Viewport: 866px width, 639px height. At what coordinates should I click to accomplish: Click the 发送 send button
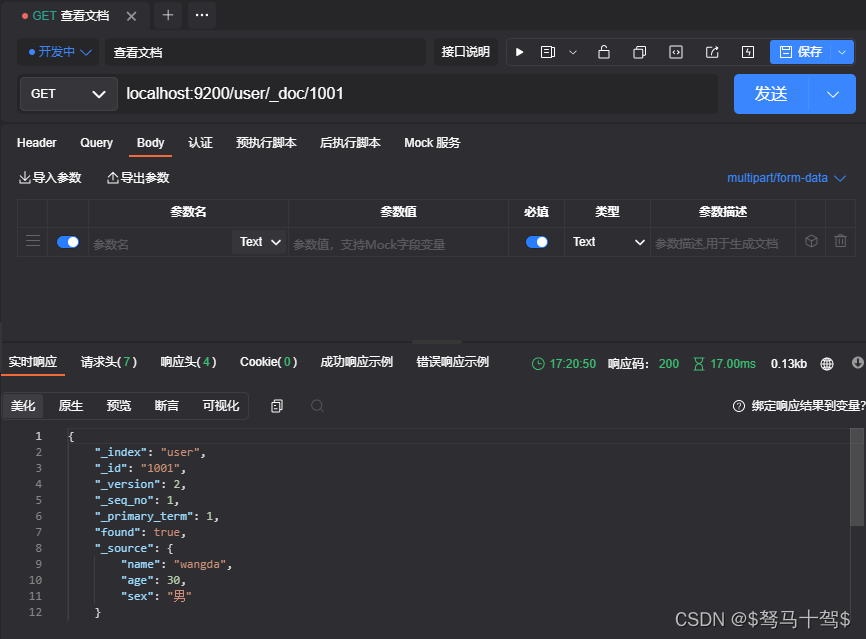(x=771, y=94)
